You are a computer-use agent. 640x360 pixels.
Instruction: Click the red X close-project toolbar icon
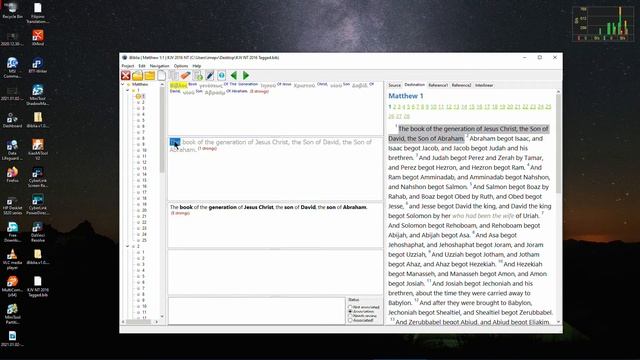coord(126,76)
